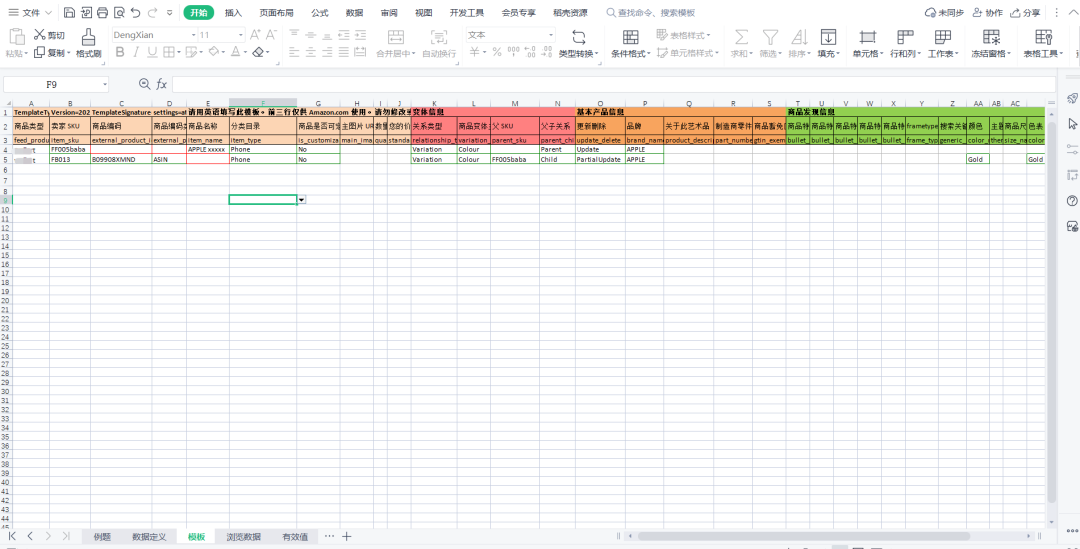
Task: Open the 数据定义 sheet tab
Action: pos(149,537)
